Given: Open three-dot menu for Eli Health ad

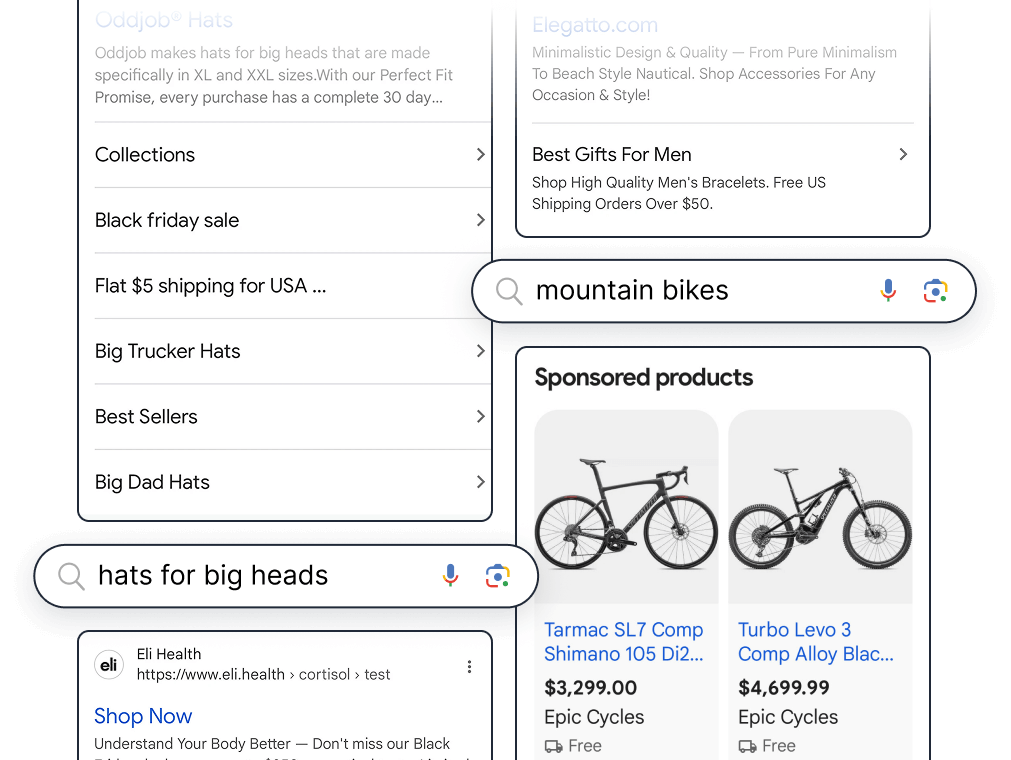Looking at the screenshot, I should pyautogui.click(x=469, y=667).
